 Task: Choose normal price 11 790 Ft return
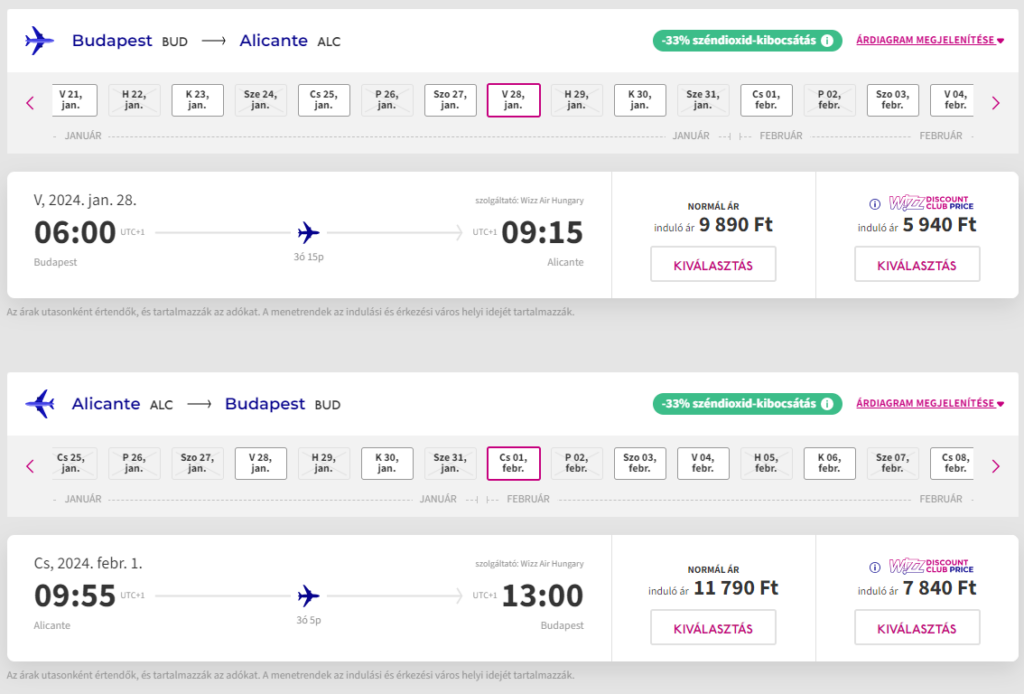click(x=712, y=628)
